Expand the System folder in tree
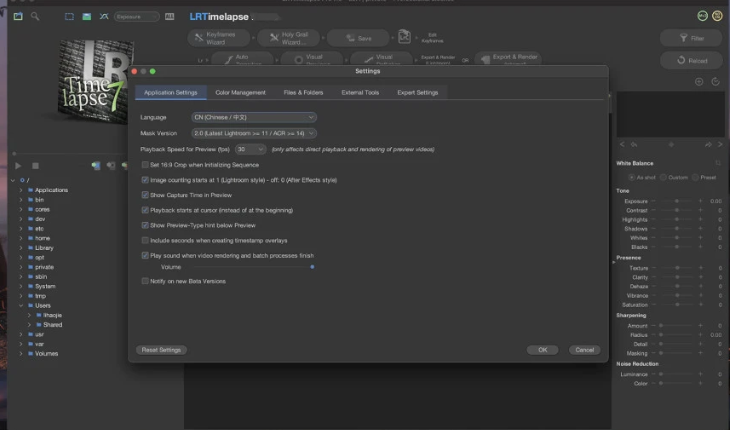 pos(21,286)
